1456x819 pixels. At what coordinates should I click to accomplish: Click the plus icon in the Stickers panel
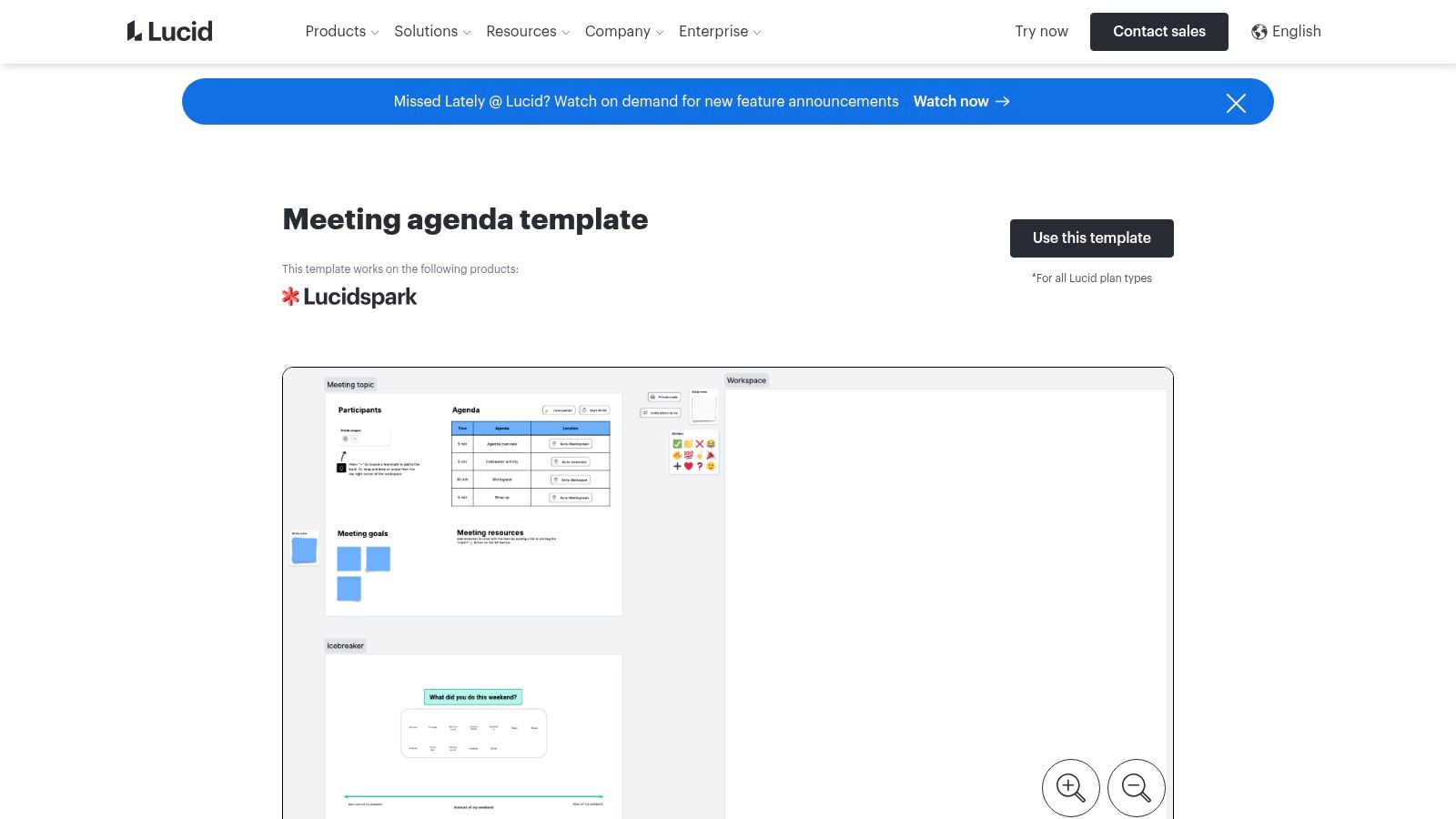677,466
